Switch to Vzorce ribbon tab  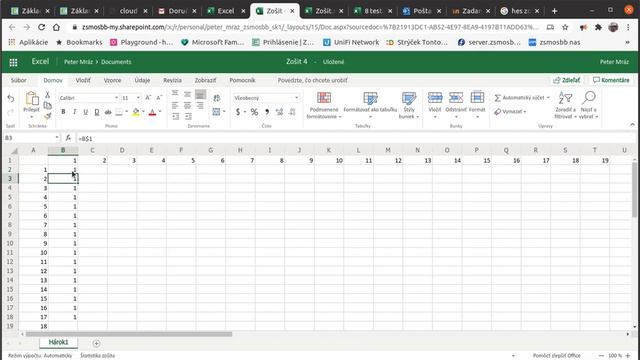[112, 80]
